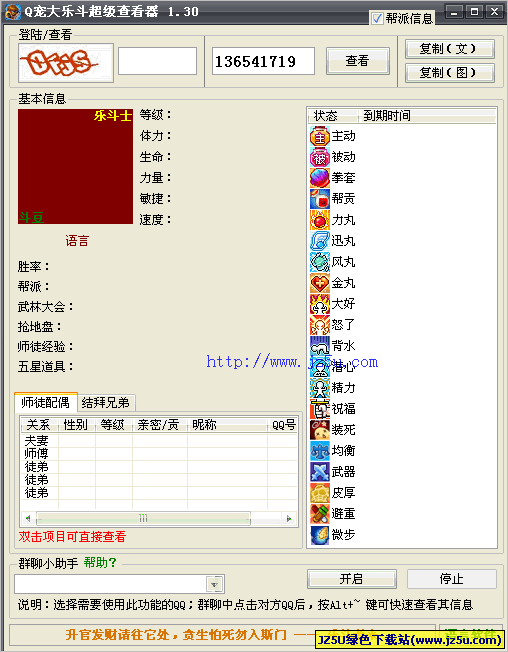Click the 金丸 heart icon

[x=320, y=284]
